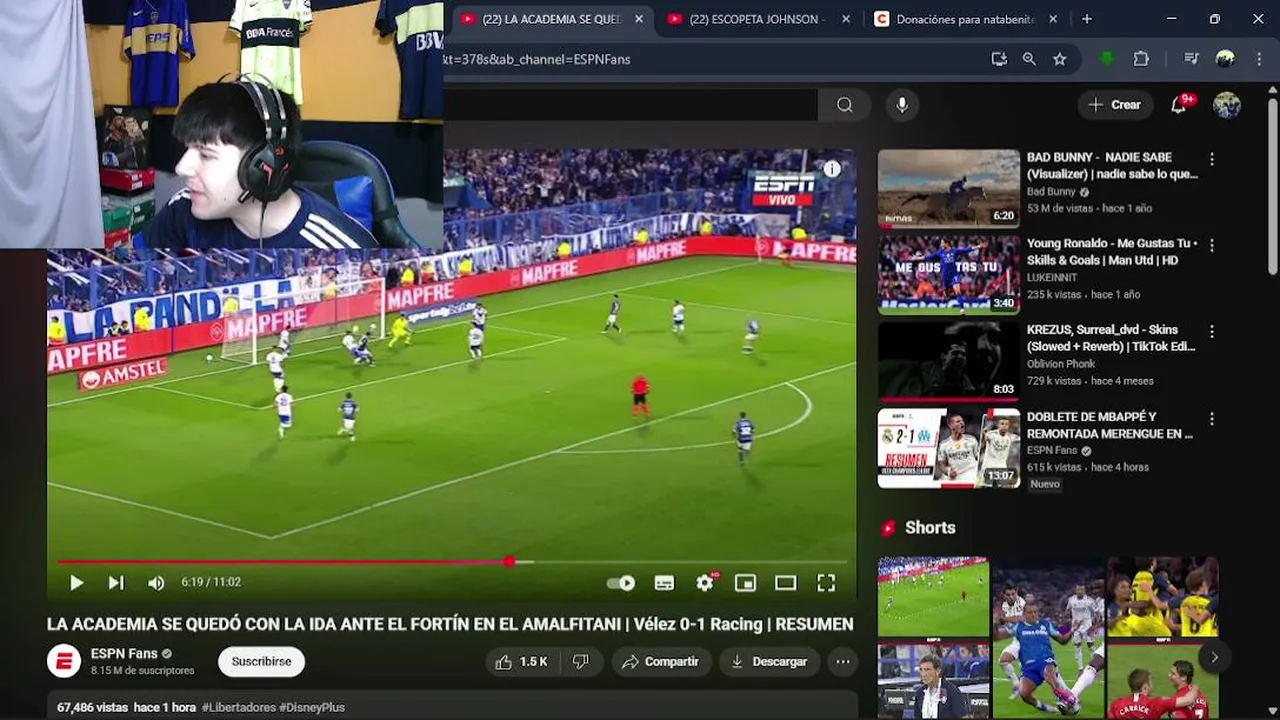1280x720 pixels.
Task: Click the green extension icon
Action: (x=1106, y=59)
